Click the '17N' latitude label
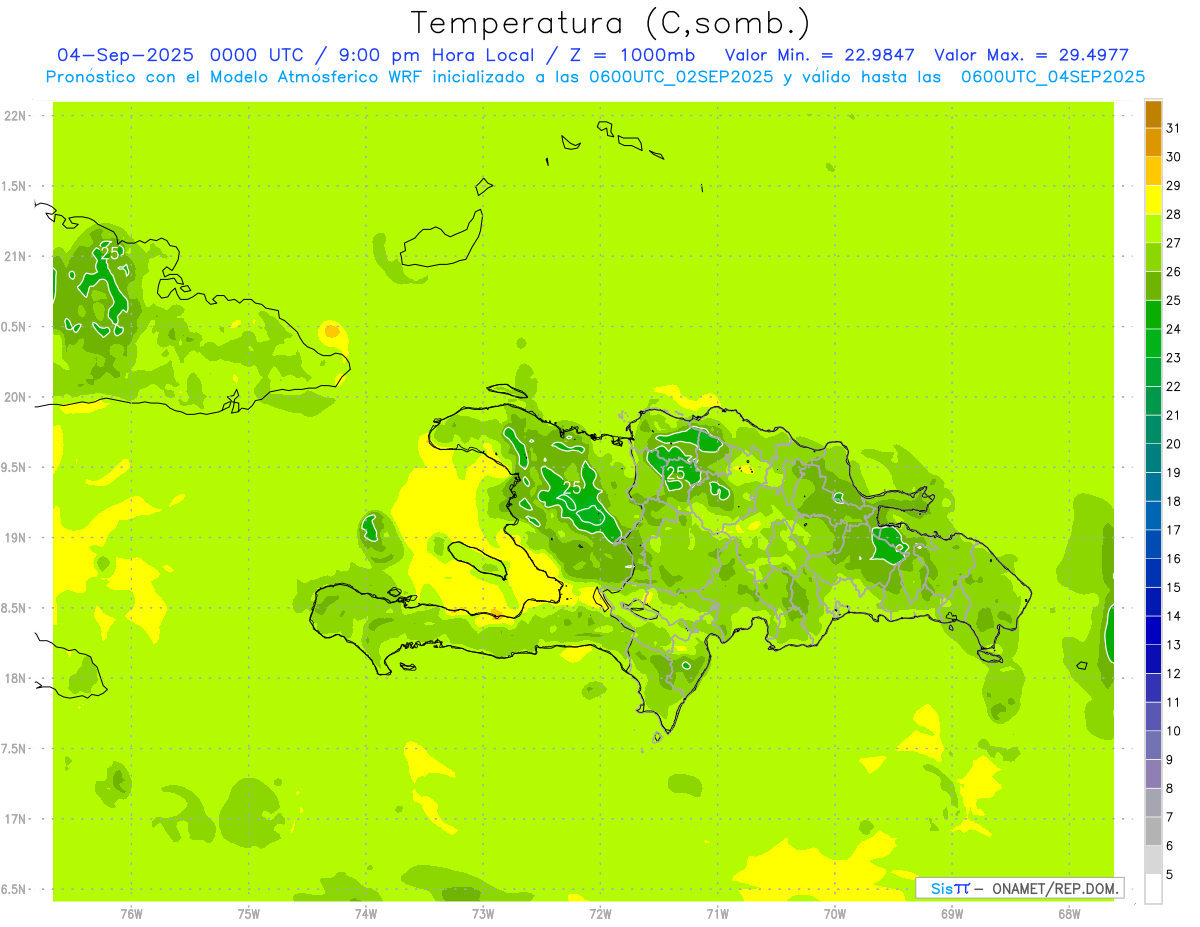Screen dimensions: 1200x927 [16, 819]
